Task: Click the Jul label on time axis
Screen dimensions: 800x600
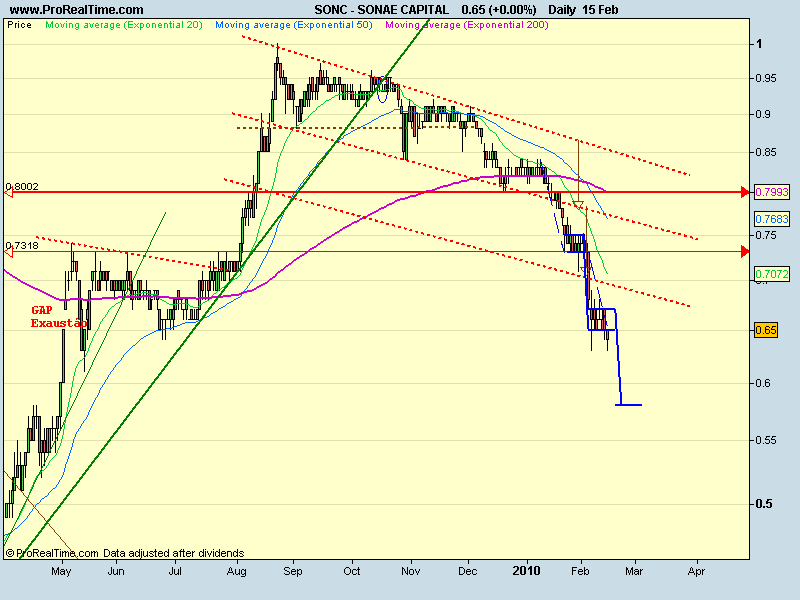Action: coord(175,571)
